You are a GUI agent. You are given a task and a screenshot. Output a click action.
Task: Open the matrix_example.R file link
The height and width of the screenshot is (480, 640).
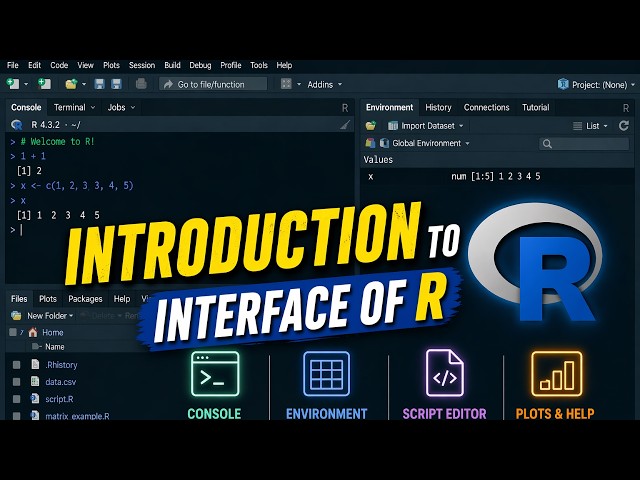pos(77,416)
